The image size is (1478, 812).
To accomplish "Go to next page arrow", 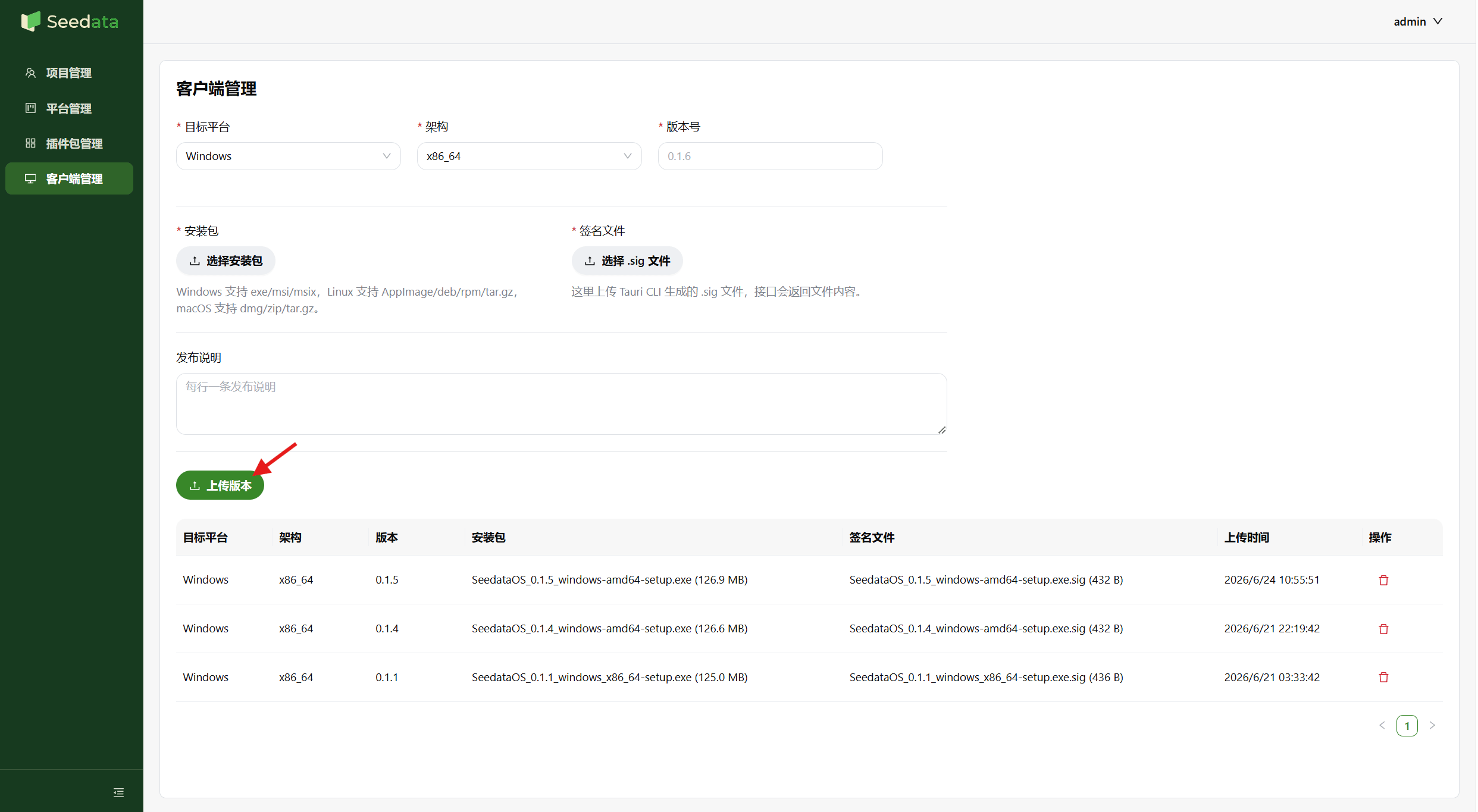I will [x=1432, y=725].
